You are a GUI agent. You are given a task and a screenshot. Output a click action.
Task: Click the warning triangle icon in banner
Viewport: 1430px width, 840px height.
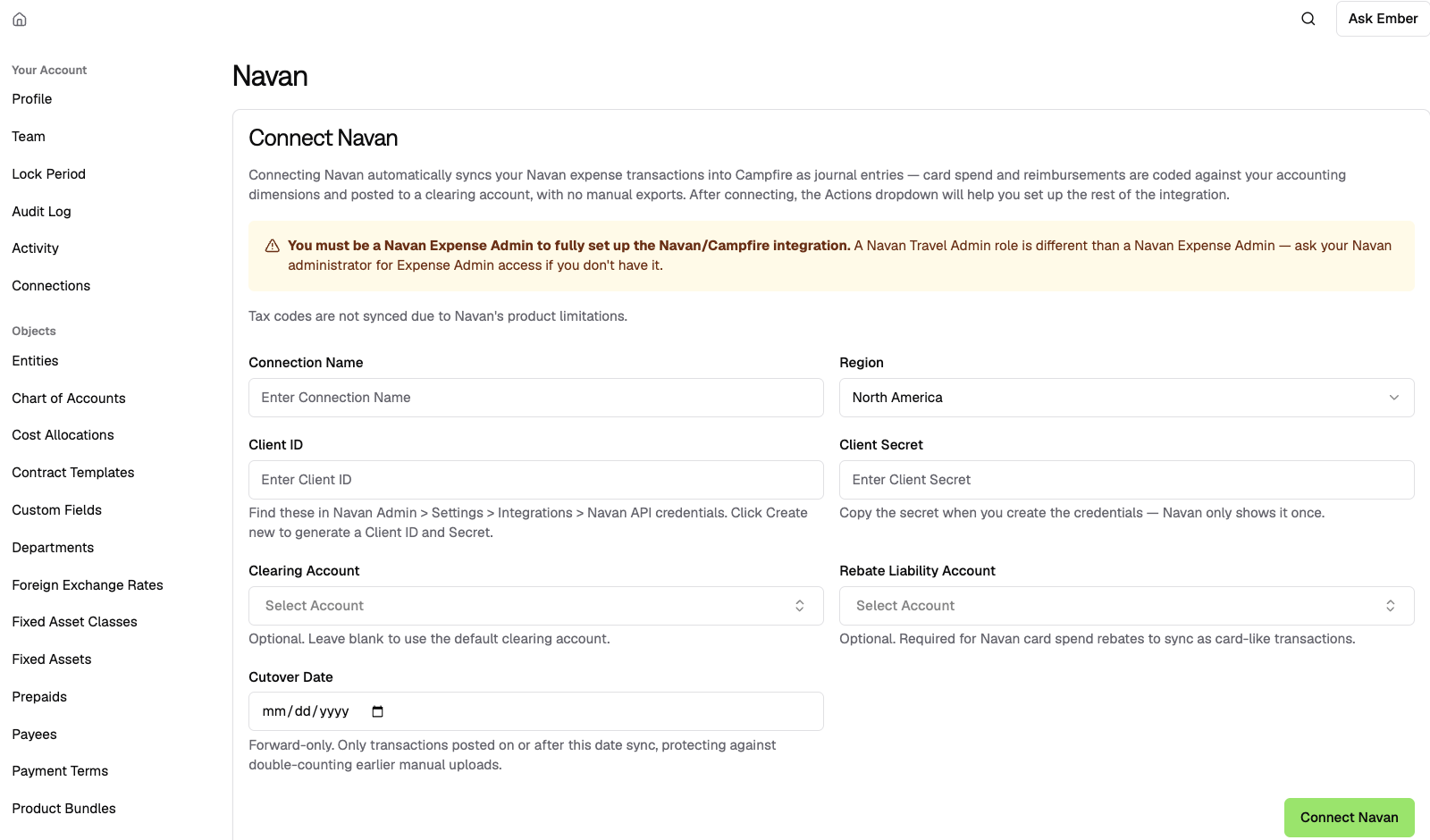tap(273, 246)
